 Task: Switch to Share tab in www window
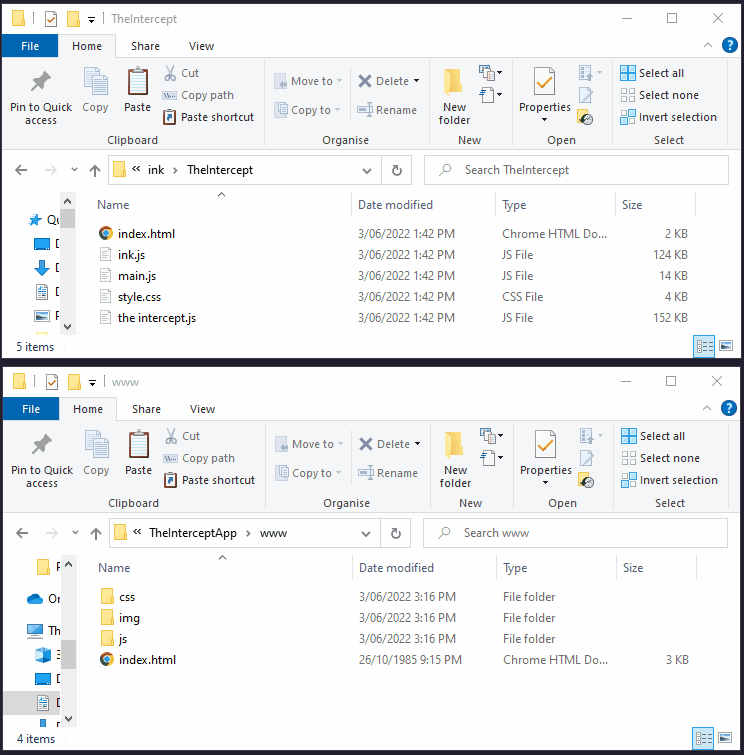pyautogui.click(x=146, y=409)
